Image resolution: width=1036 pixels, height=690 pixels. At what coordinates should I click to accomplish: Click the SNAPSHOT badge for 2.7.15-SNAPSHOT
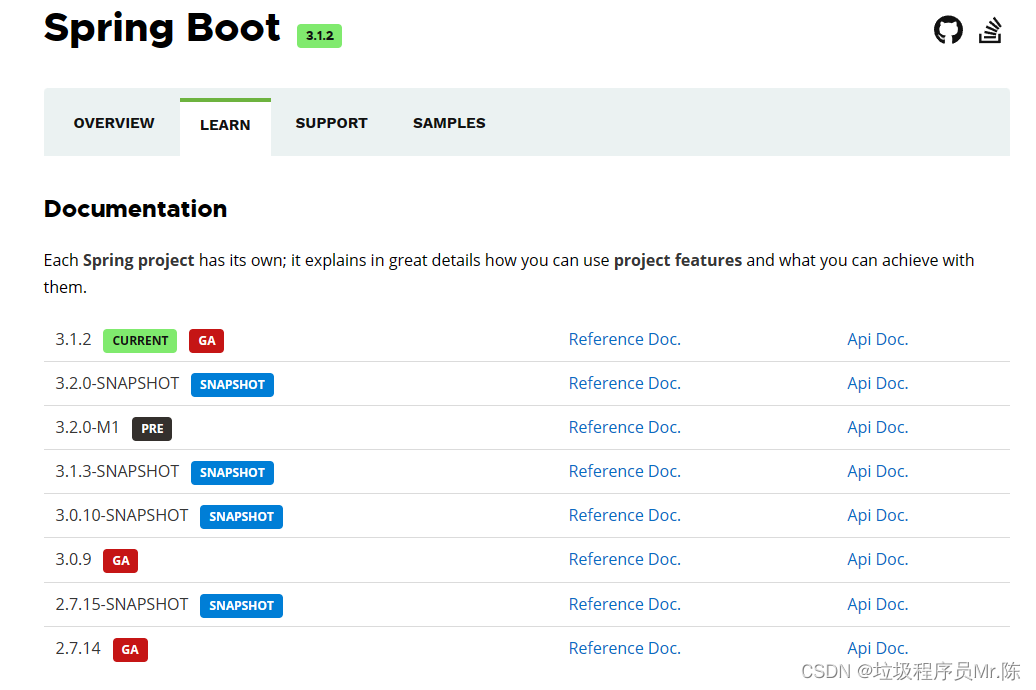241,605
